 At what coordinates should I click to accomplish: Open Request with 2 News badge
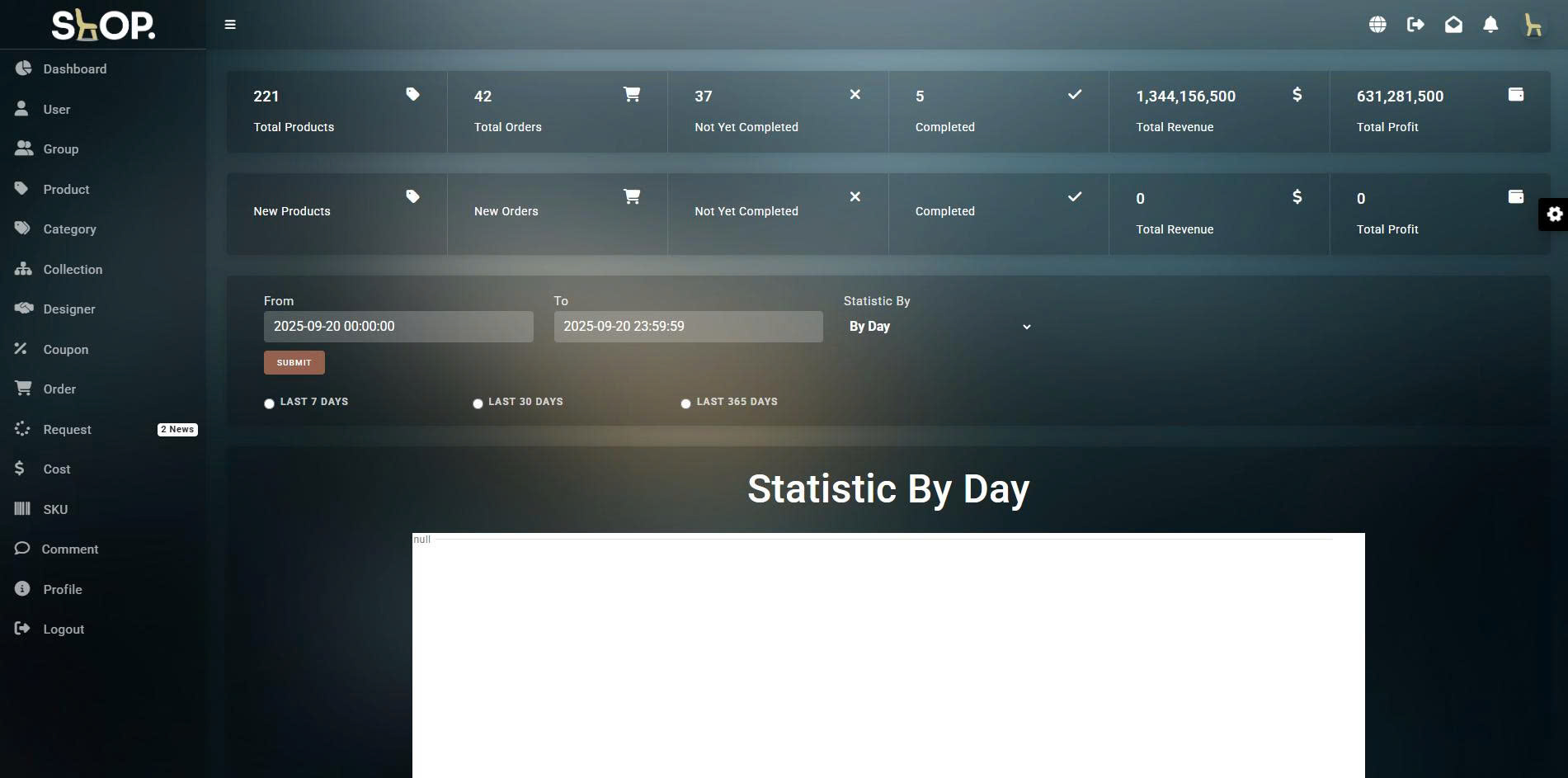[68, 430]
